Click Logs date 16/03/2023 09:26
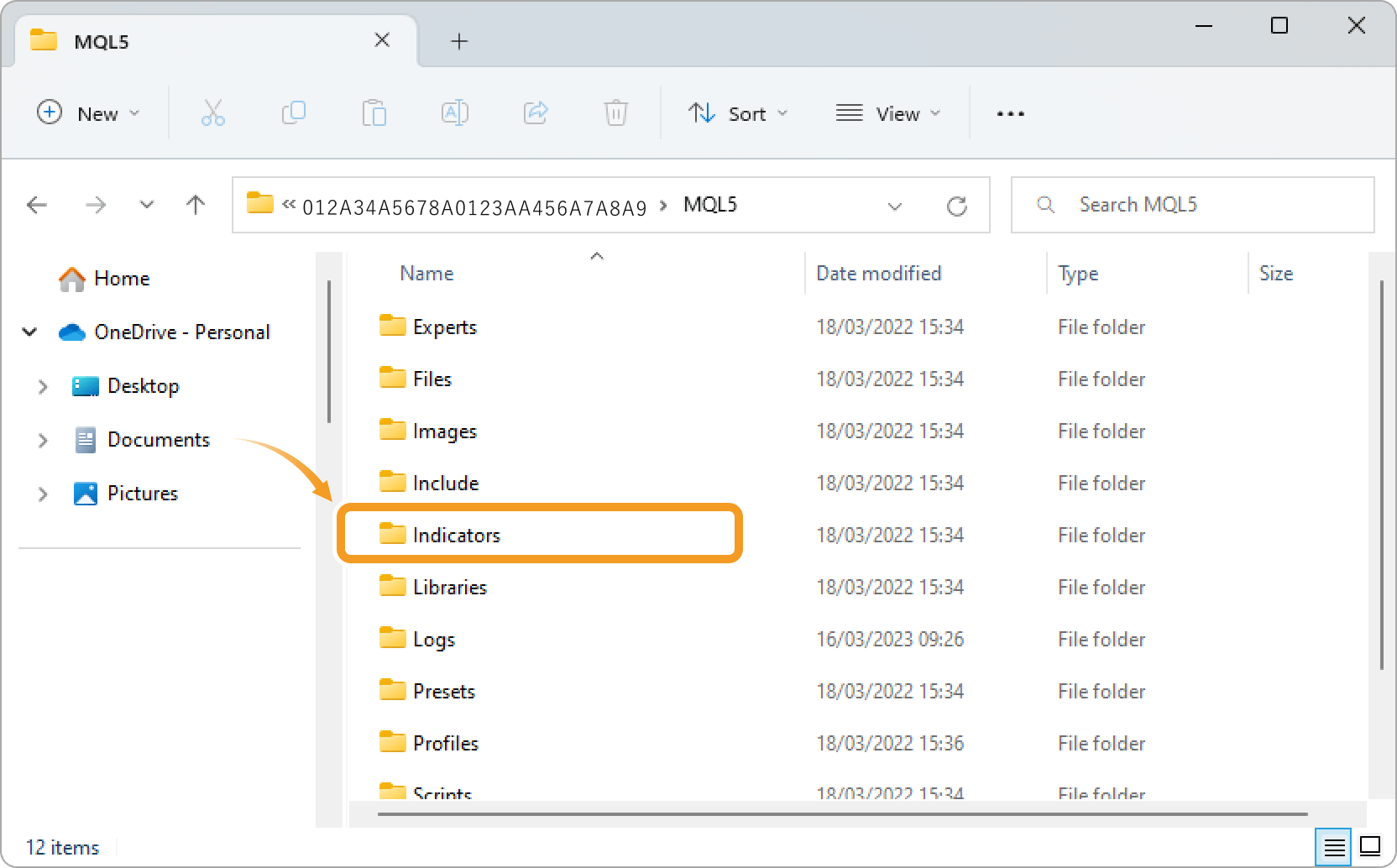 coord(890,640)
